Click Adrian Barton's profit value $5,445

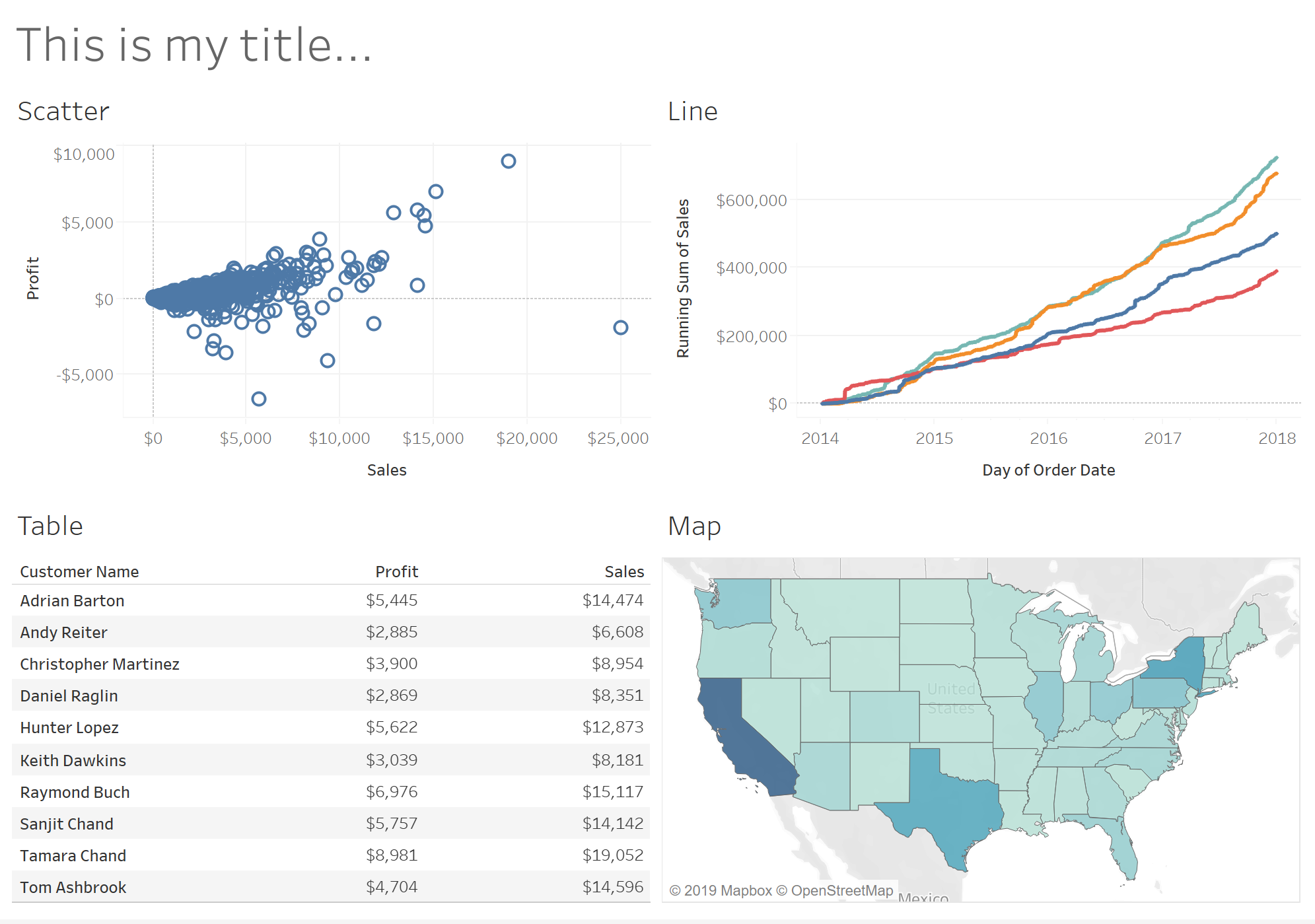pyautogui.click(x=392, y=600)
